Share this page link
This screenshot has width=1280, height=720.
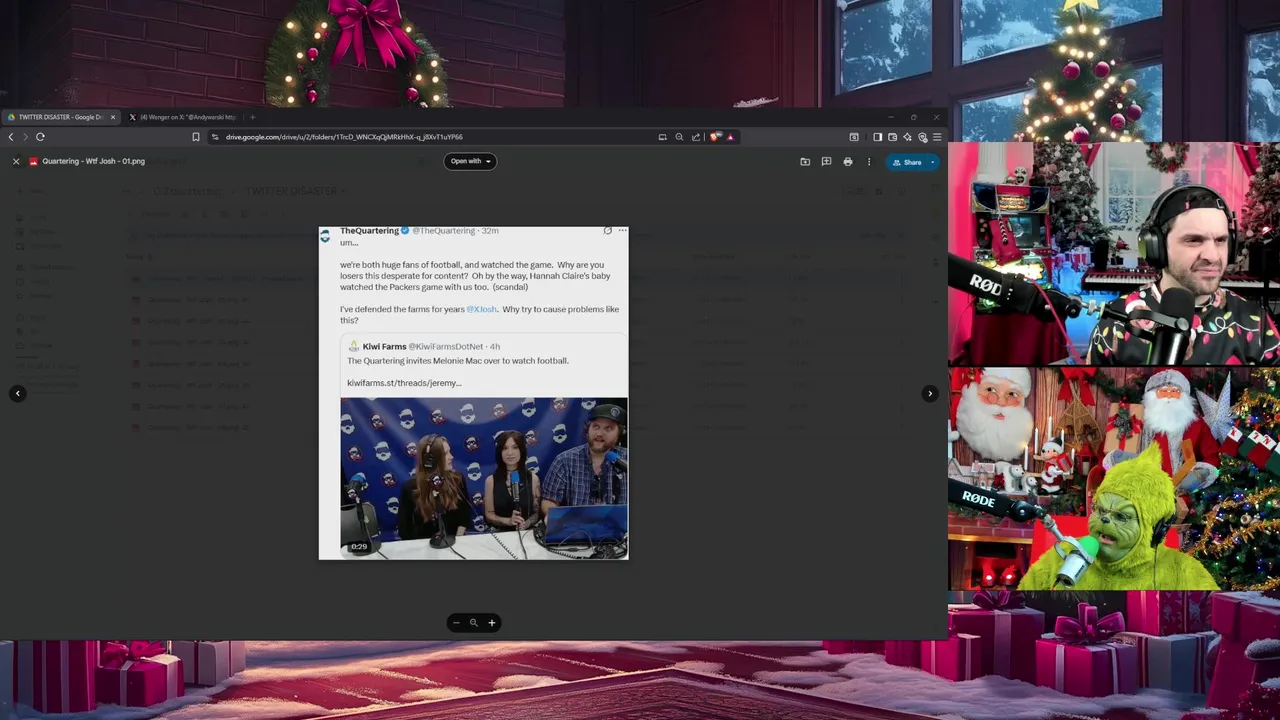coord(696,137)
